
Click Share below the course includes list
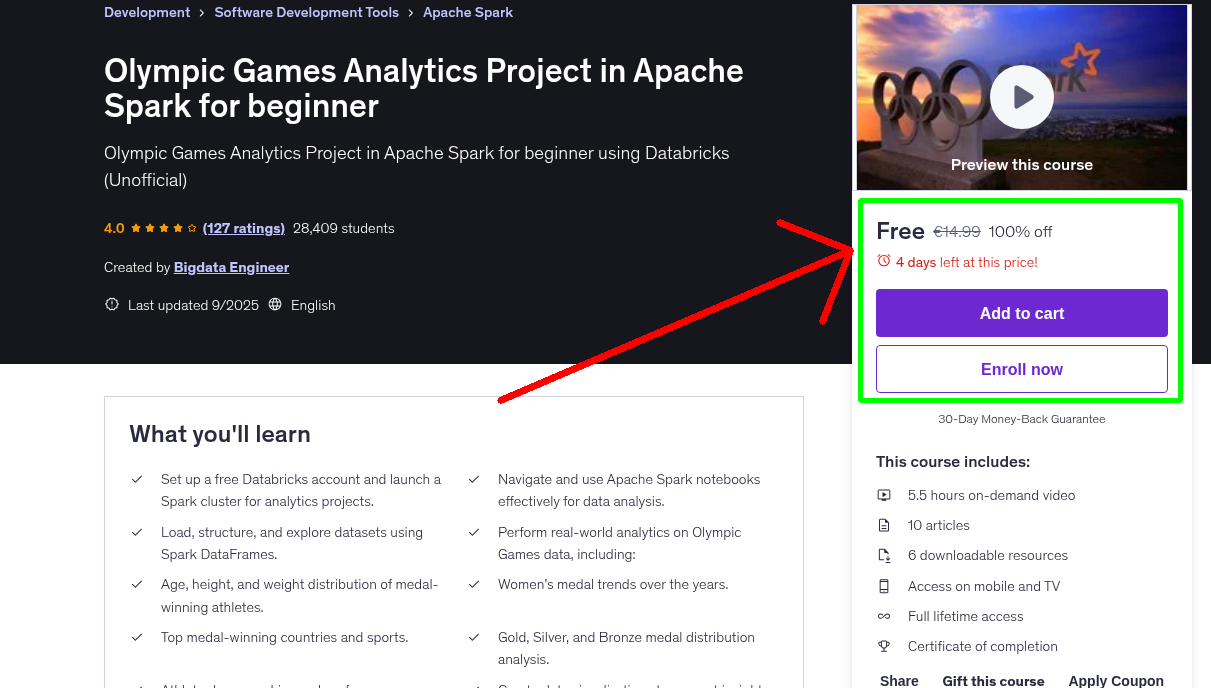(899, 680)
